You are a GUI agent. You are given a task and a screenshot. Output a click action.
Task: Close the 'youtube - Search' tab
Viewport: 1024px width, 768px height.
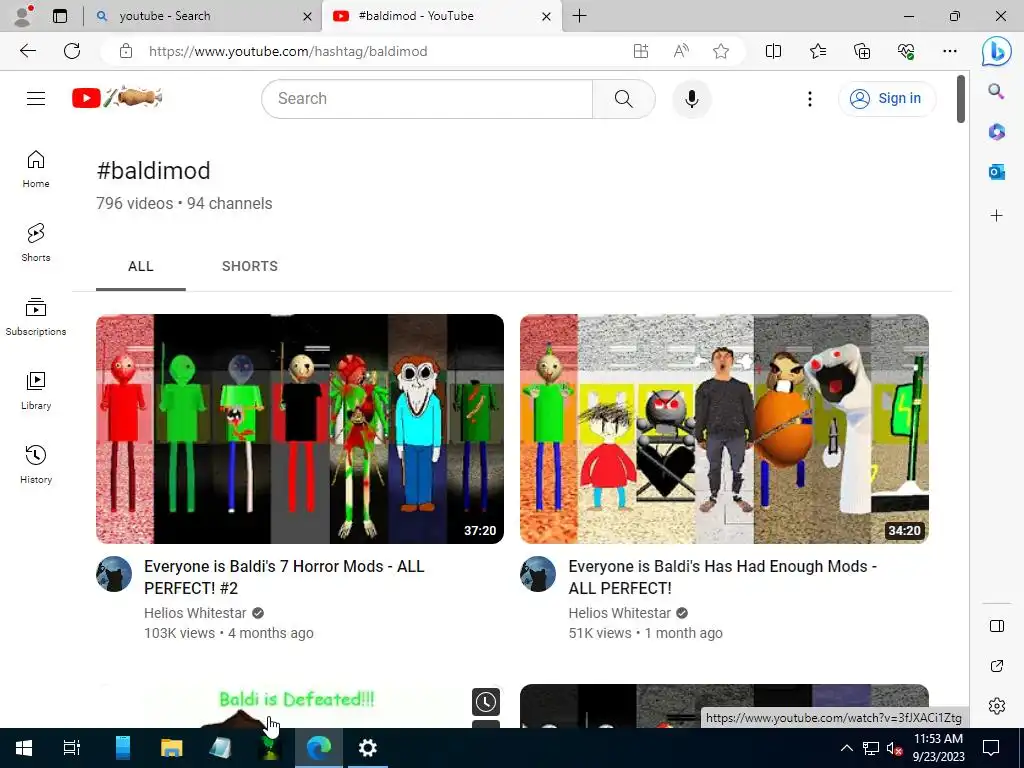308,16
